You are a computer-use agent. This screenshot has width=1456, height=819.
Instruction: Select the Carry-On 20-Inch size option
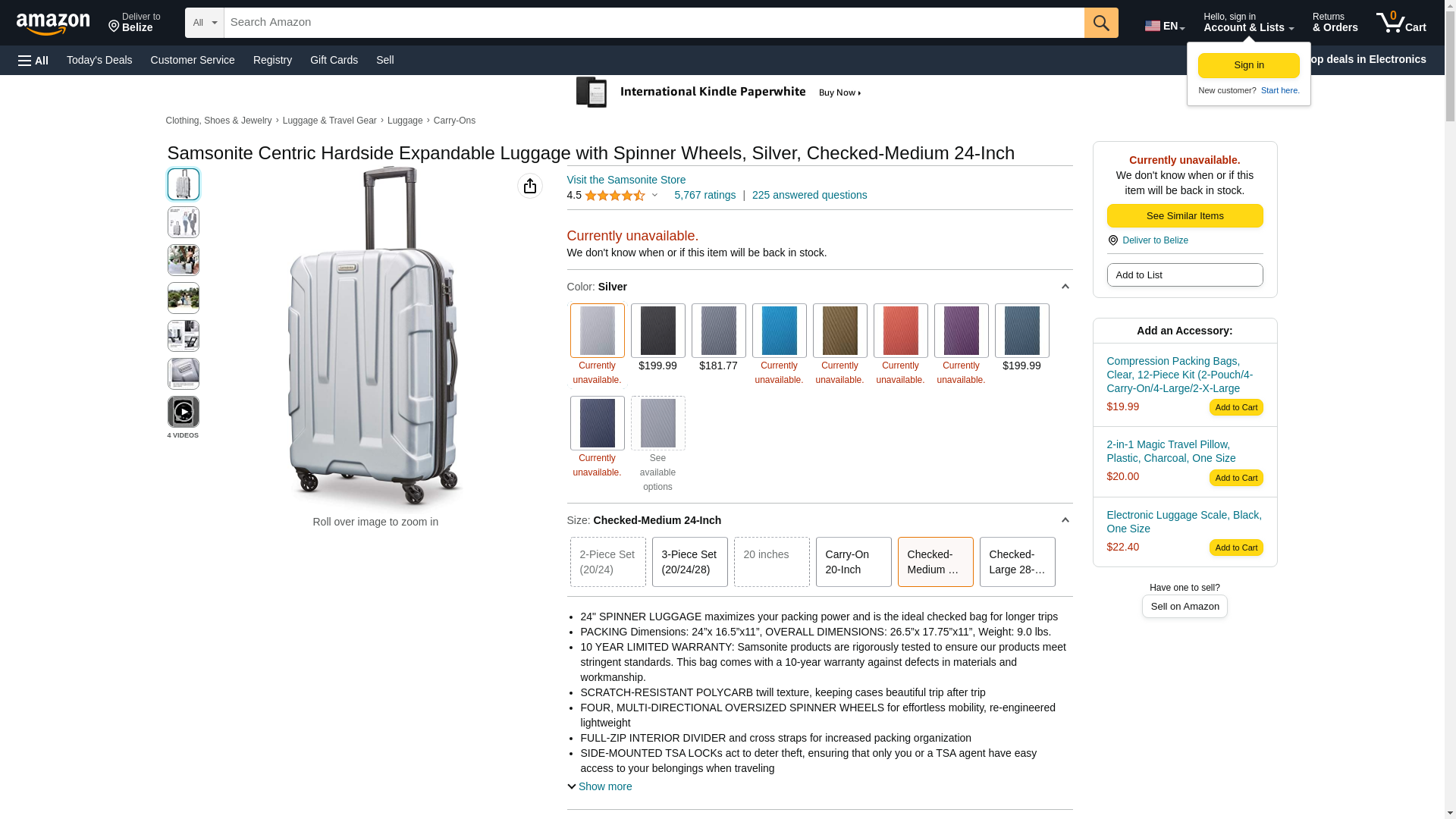click(853, 562)
